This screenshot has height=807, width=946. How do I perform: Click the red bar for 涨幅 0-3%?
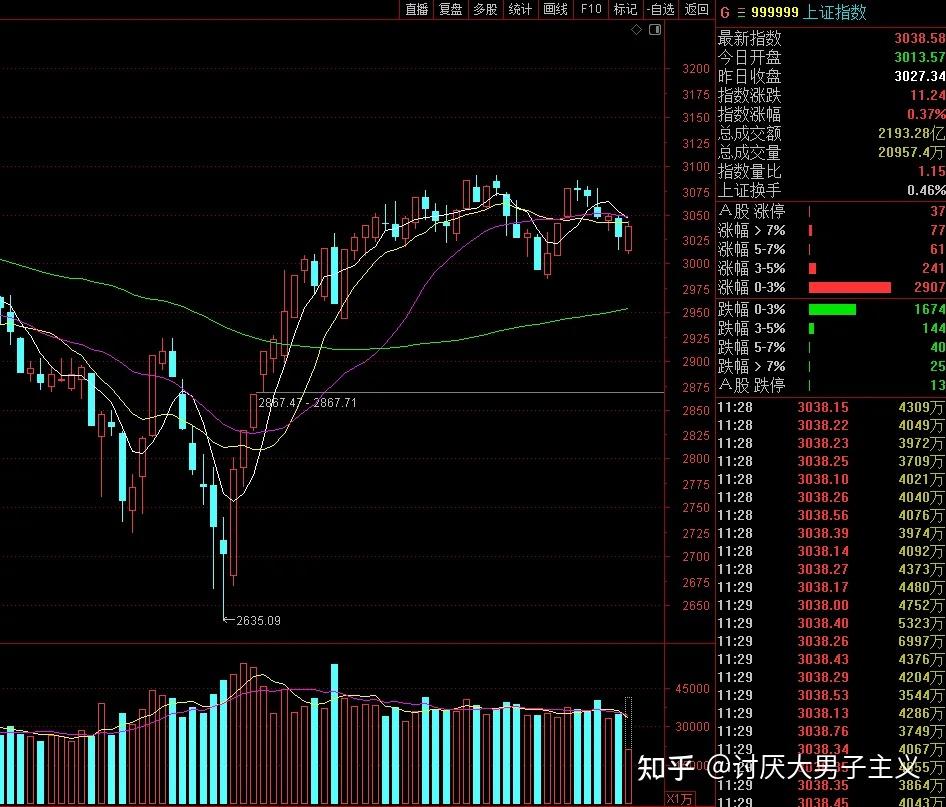pos(849,288)
